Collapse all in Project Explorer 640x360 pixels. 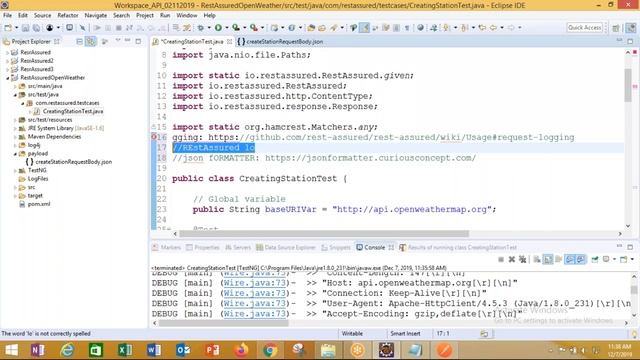(79, 41)
